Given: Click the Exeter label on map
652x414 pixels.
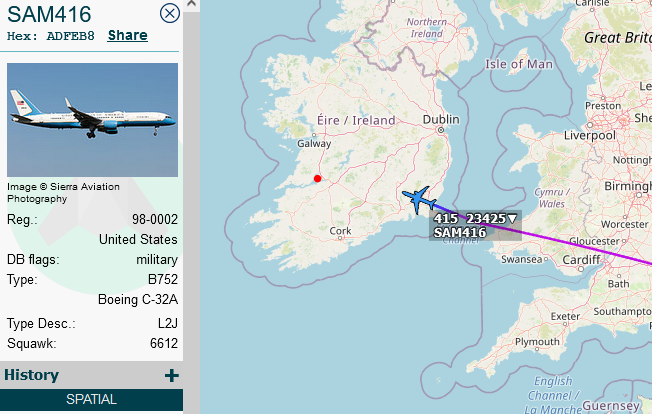Looking at the screenshot, I should point(565,317).
